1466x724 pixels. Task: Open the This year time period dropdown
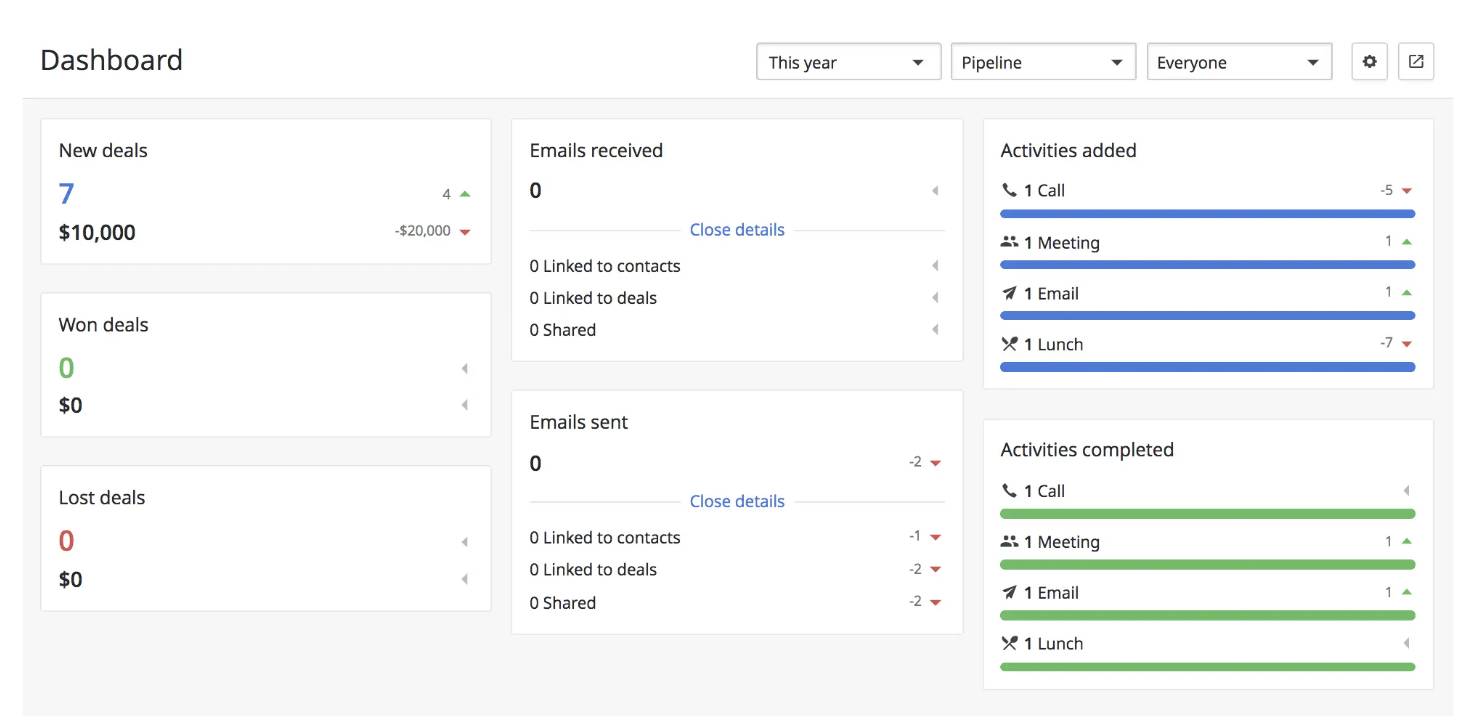(847, 61)
